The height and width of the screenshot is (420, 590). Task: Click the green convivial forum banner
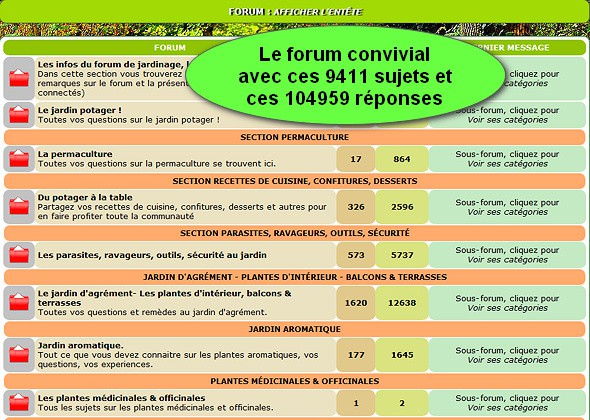coord(345,75)
